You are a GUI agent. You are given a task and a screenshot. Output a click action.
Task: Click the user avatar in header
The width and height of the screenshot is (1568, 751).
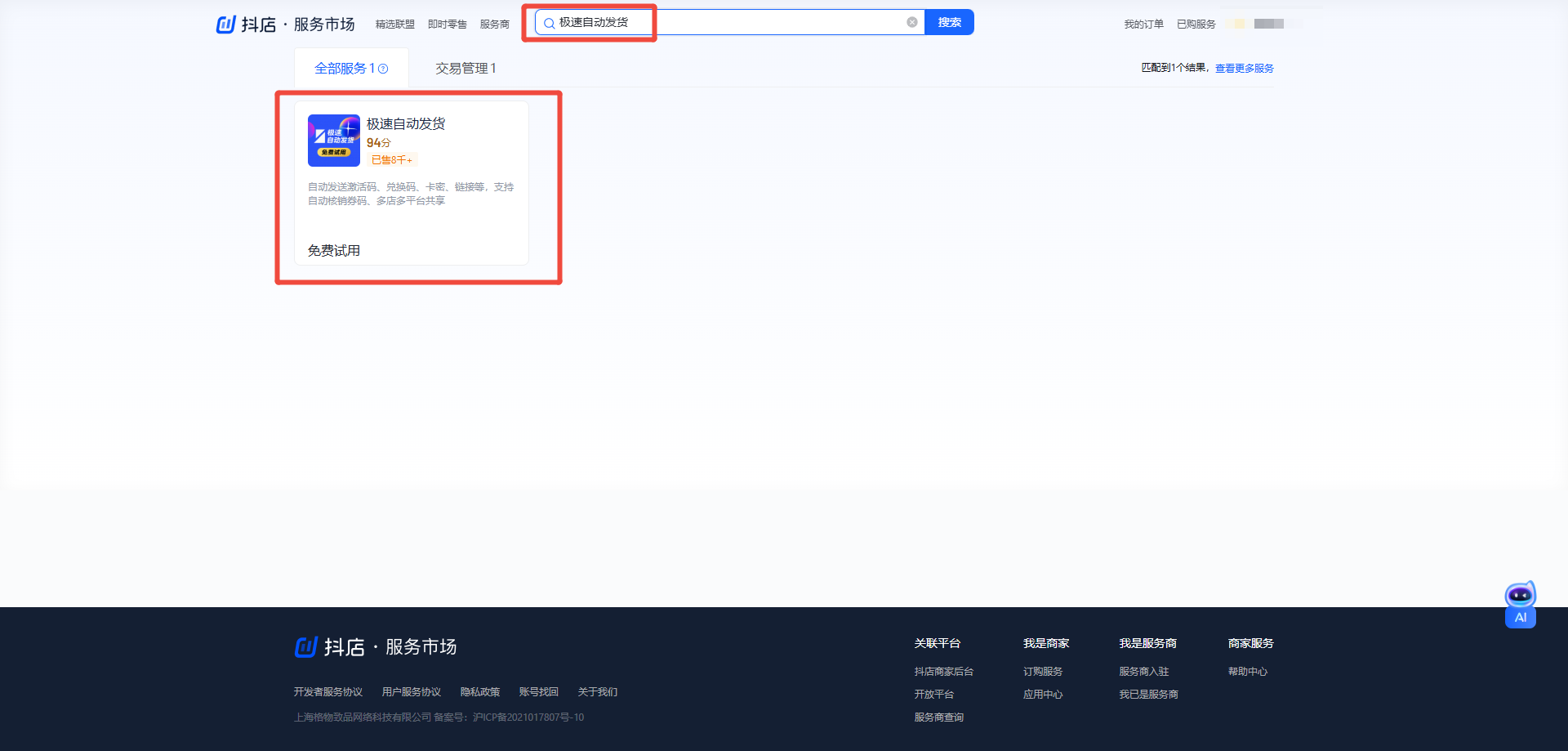(1237, 24)
